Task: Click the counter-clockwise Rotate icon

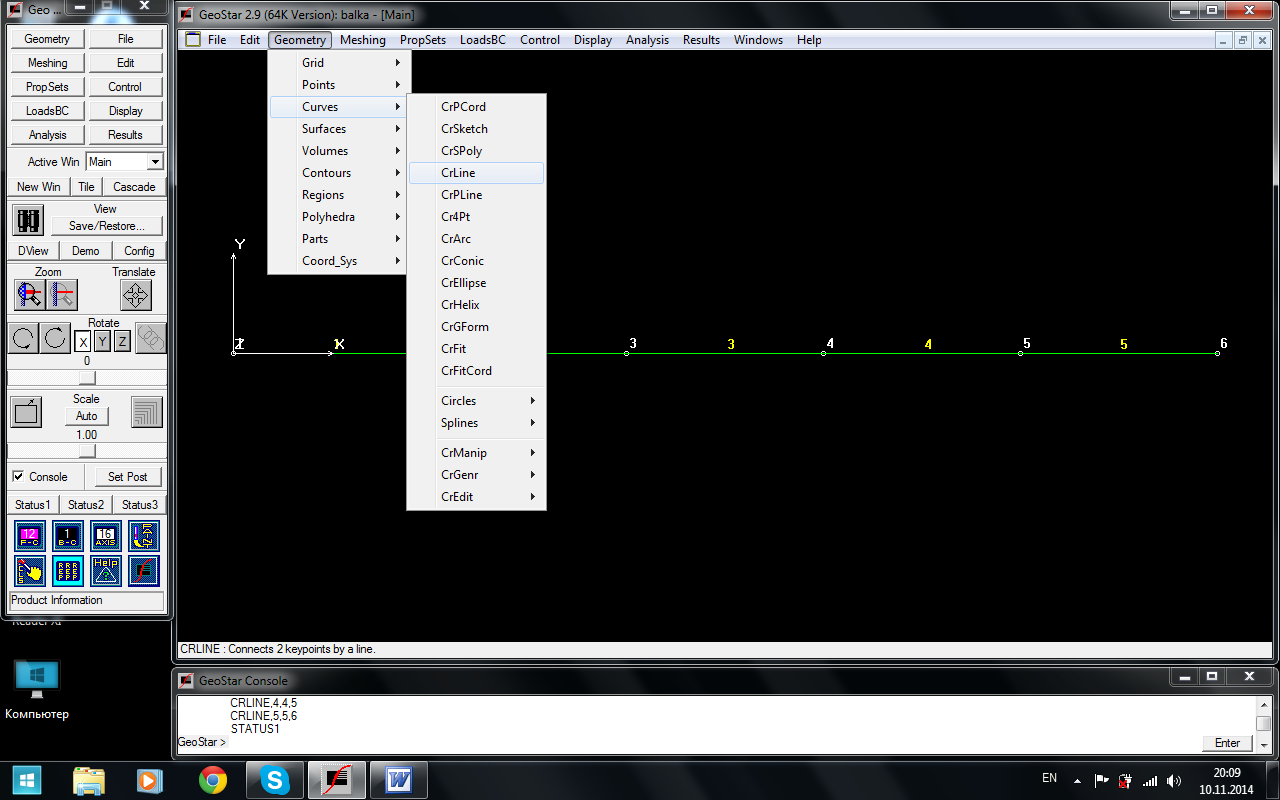Action: click(x=24, y=339)
